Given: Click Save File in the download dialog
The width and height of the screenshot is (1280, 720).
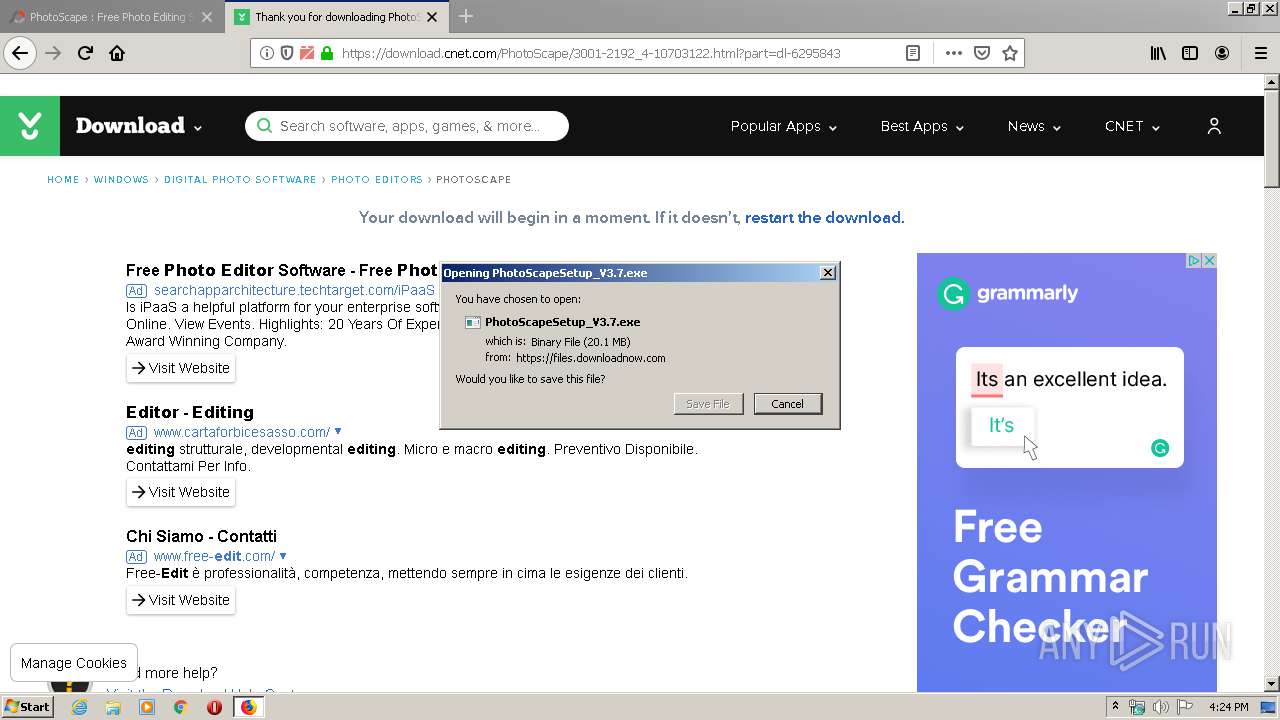Looking at the screenshot, I should coord(708,404).
